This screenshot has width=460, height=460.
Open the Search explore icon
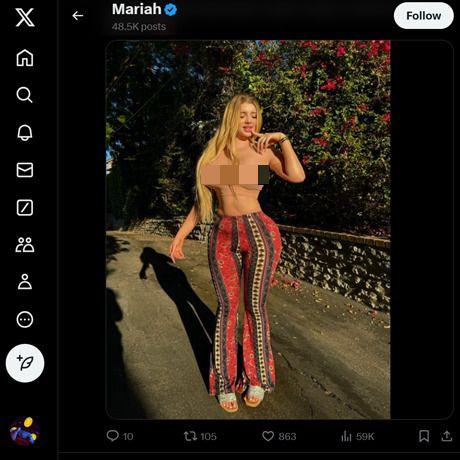pos(25,95)
